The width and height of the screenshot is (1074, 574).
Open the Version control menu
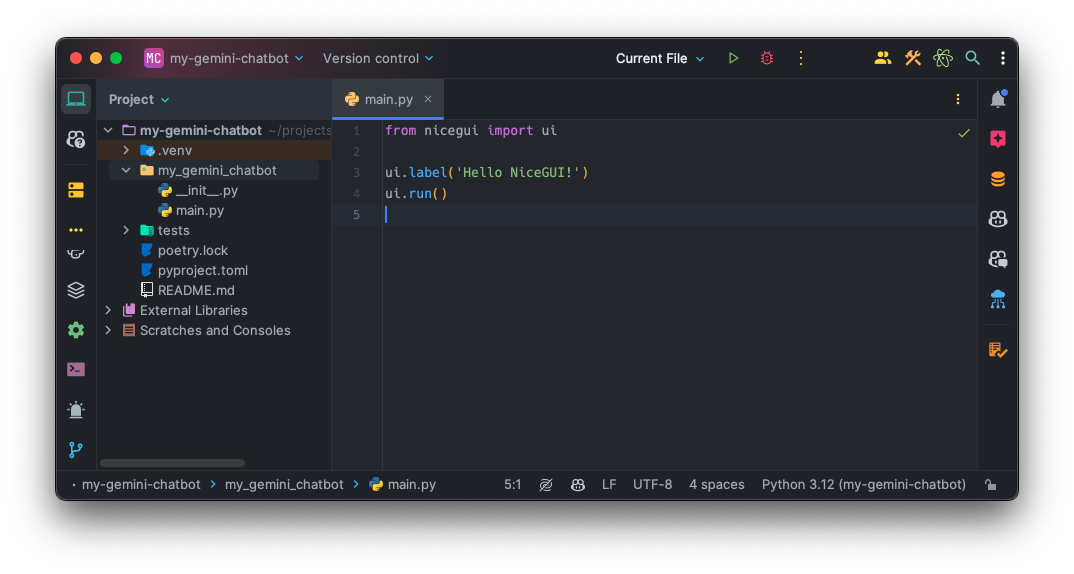[x=378, y=59]
